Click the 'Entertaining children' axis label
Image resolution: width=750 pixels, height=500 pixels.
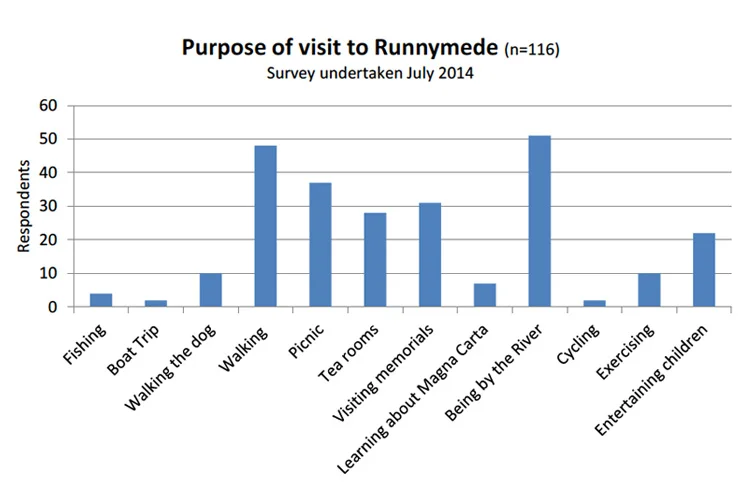(x=651, y=380)
